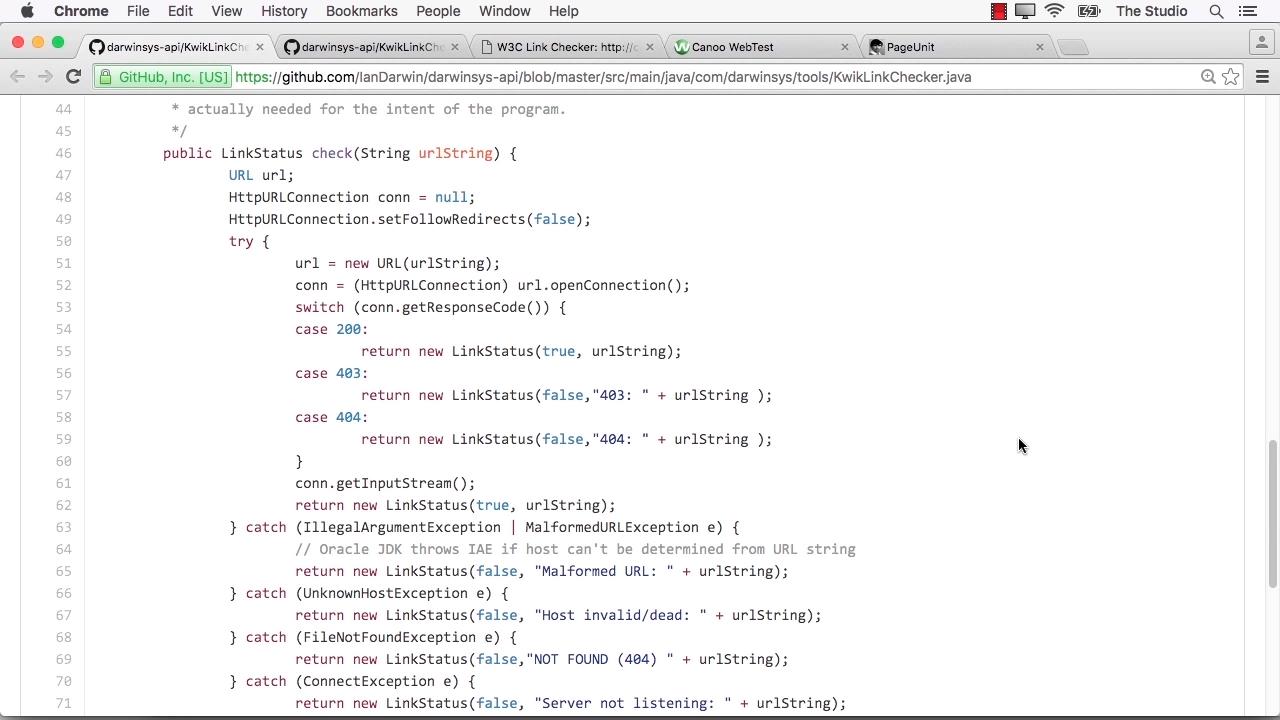1280x720 pixels.
Task: Go back to previous page
Action: point(17,77)
